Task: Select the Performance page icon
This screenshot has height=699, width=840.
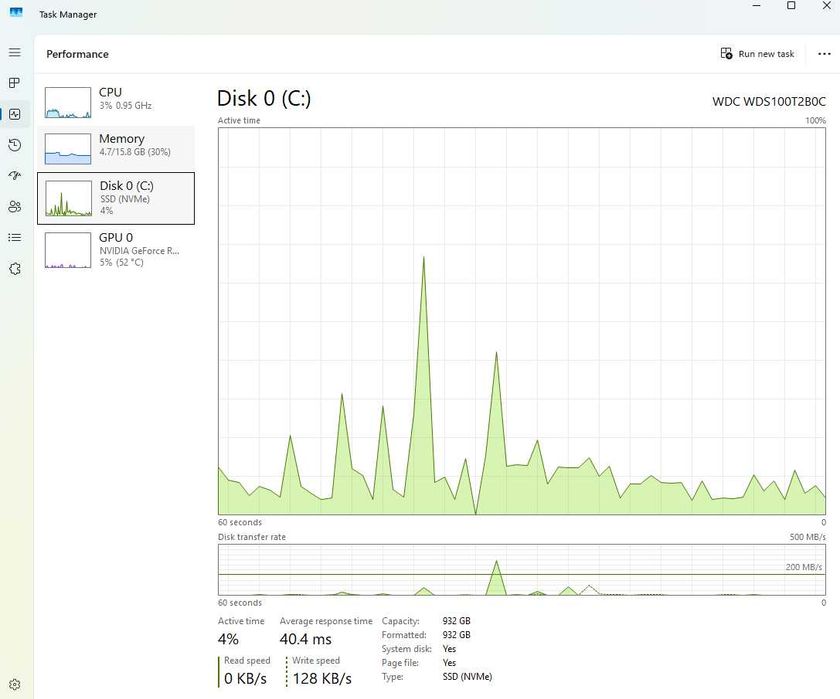Action: (15, 114)
